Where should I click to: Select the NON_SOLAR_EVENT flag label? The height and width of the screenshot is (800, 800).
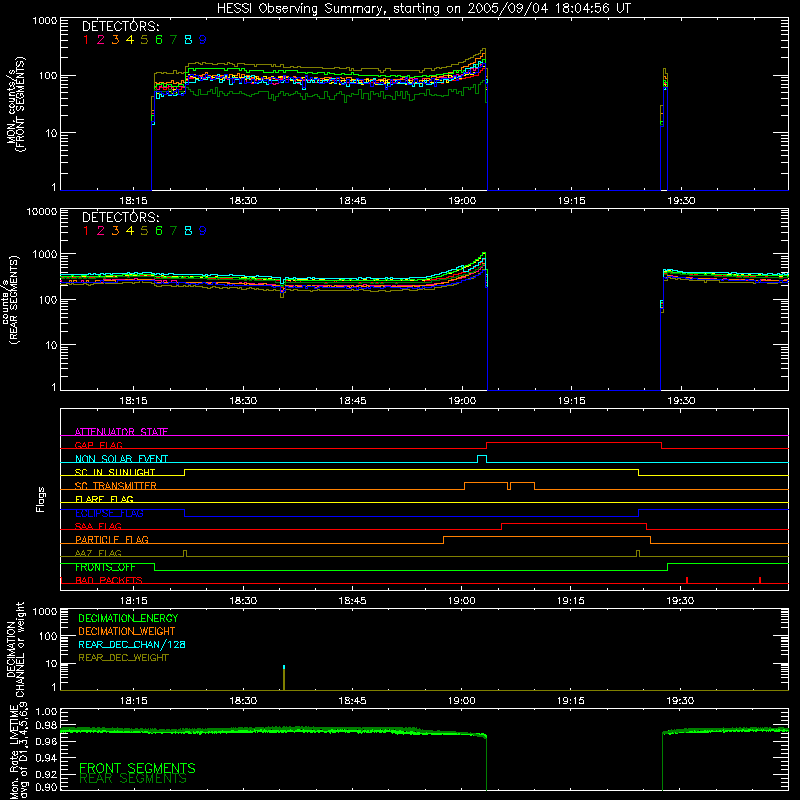point(121,459)
